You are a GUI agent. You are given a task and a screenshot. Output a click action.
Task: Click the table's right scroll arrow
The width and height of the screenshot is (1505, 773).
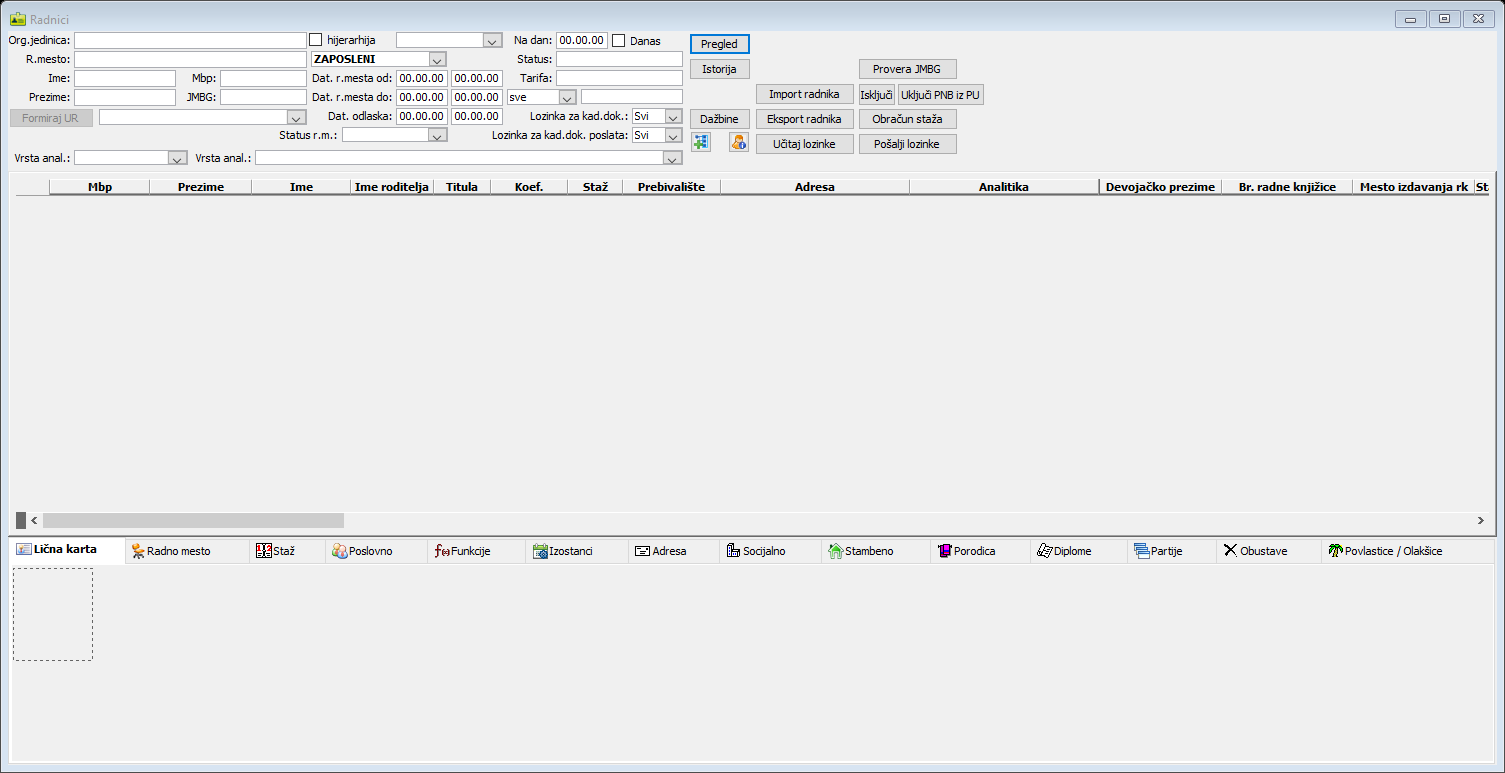(x=1480, y=520)
